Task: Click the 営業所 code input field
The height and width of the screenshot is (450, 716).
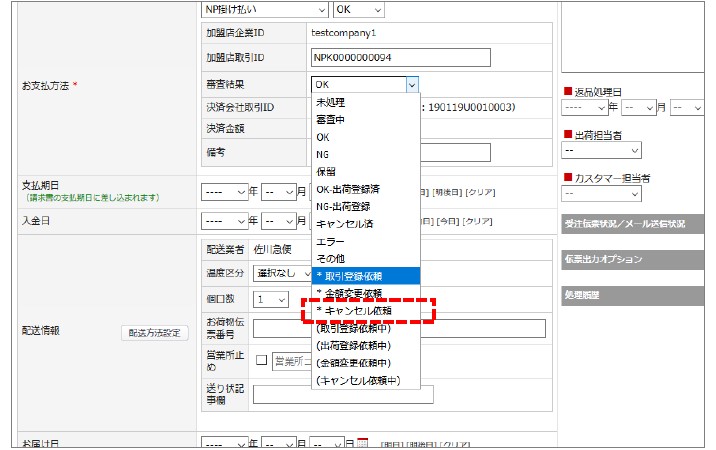Action: [x=292, y=361]
